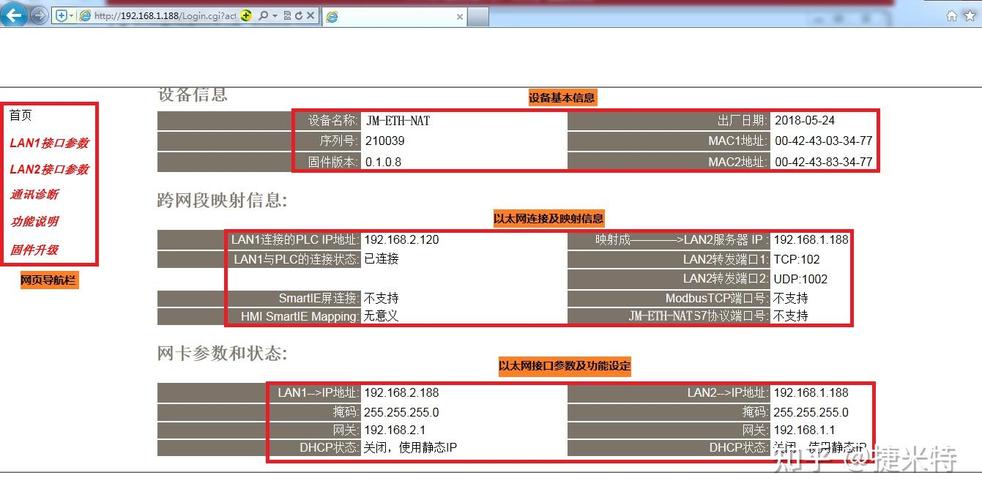Open the shield icon dropdown left of URL
Screen dimensions: 982x500
click(x=63, y=16)
